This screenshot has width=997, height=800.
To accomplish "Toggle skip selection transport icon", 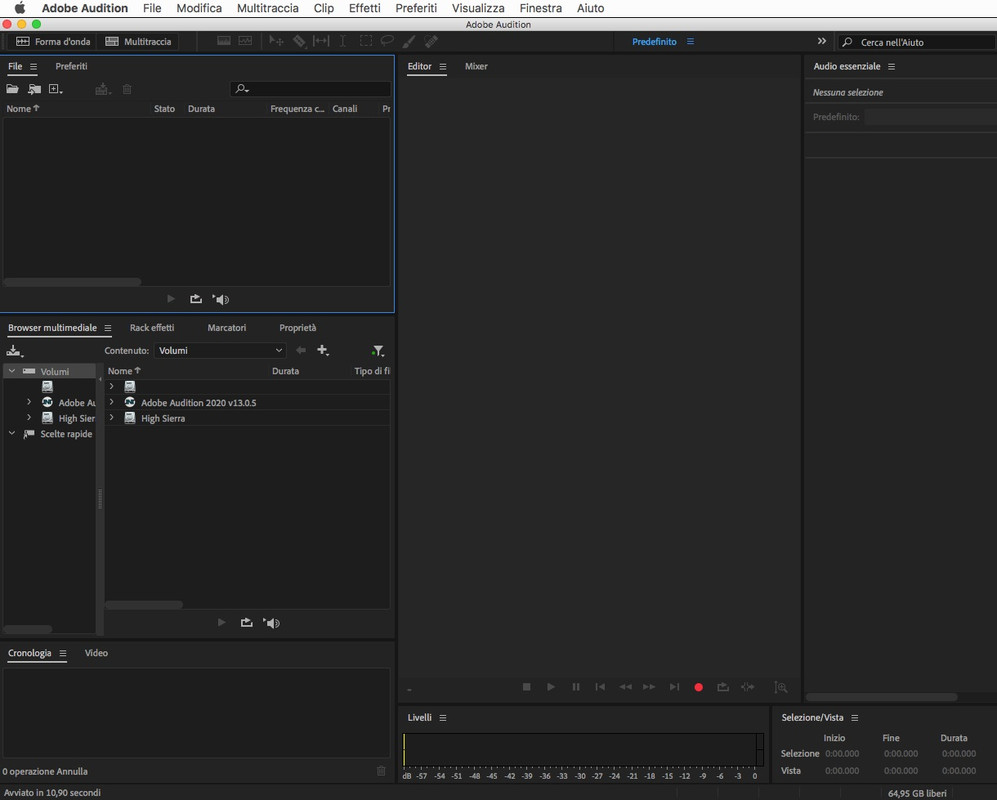I will [748, 687].
